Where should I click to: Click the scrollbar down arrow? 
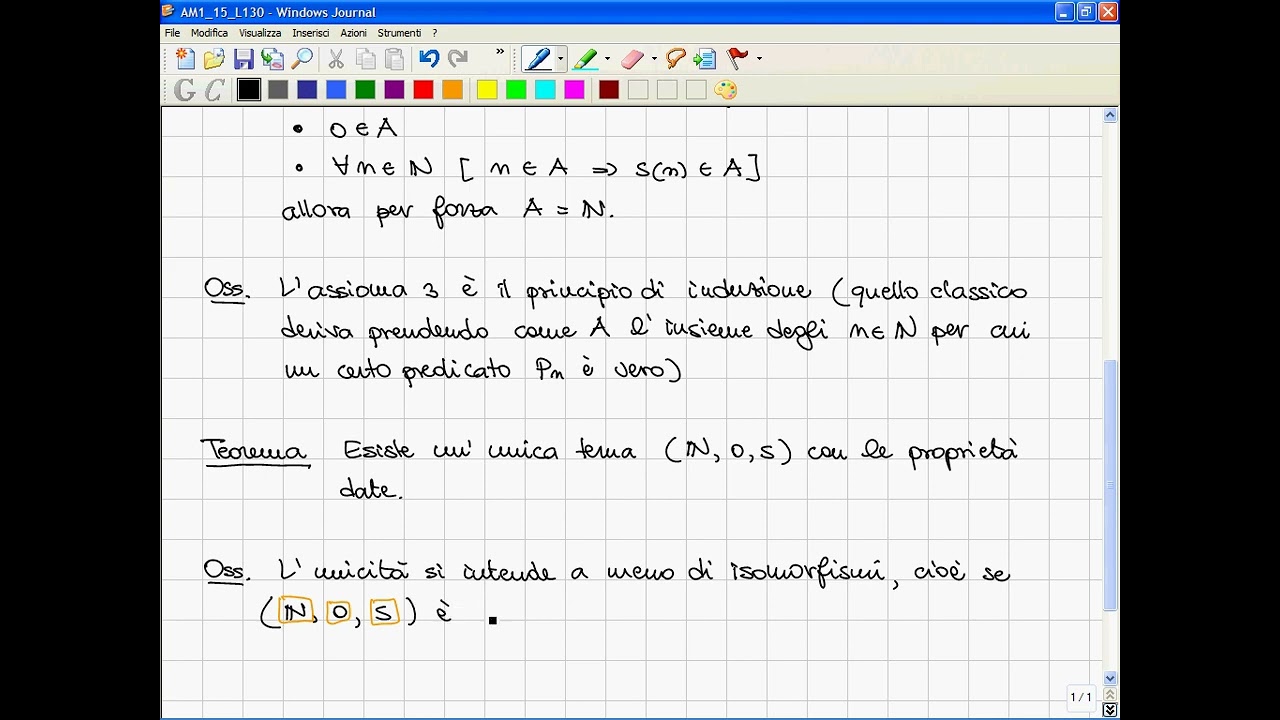tap(1110, 679)
